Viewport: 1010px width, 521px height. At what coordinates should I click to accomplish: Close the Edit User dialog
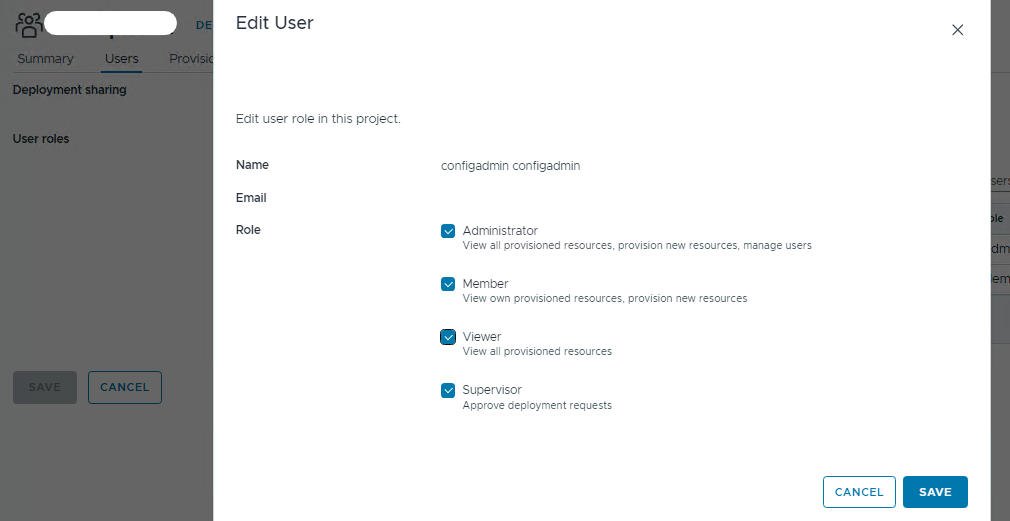[957, 30]
